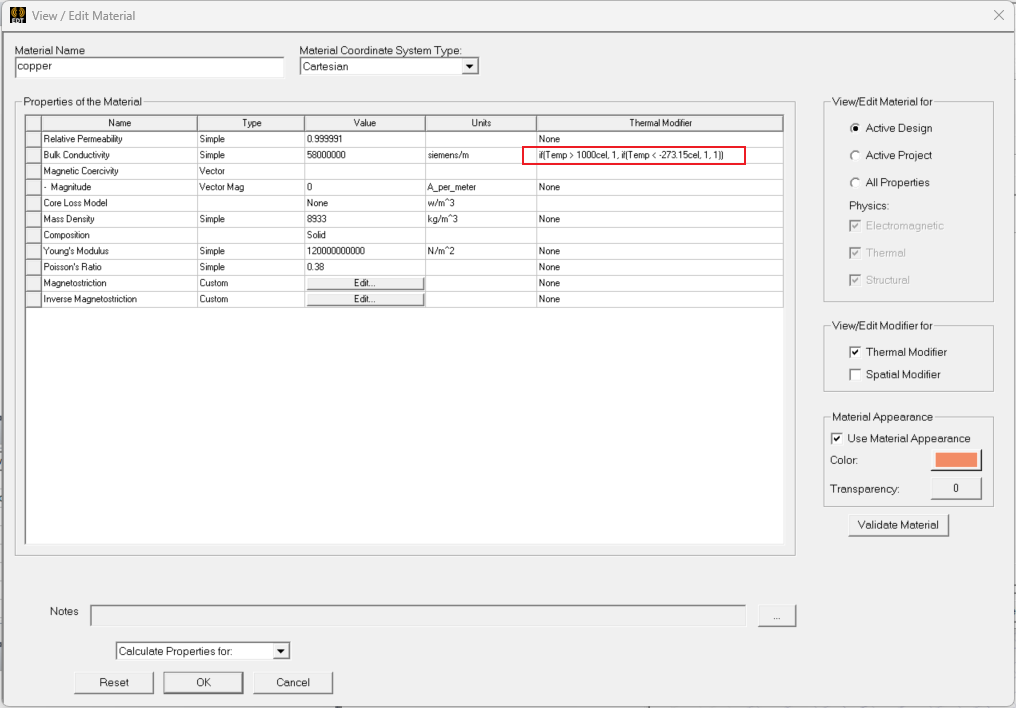Screen dimensions: 1016x708
Task: Click the Bulk Conductivity thermal modifier cell
Action: 634,155
